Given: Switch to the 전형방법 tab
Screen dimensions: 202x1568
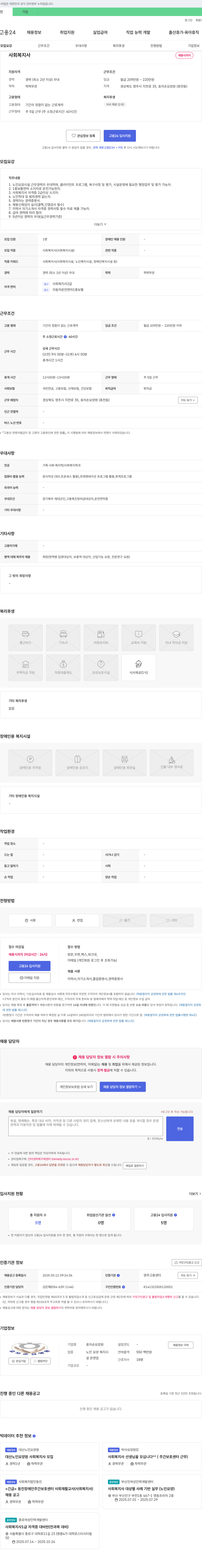Looking at the screenshot, I should coord(156,46).
